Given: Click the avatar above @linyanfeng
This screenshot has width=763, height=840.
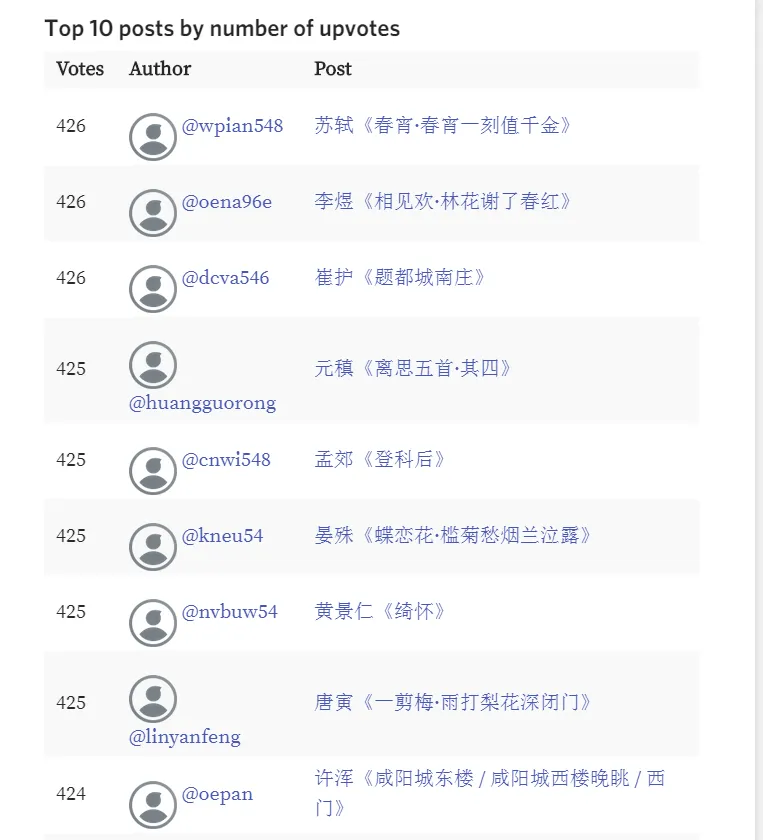Looking at the screenshot, I should point(153,699).
